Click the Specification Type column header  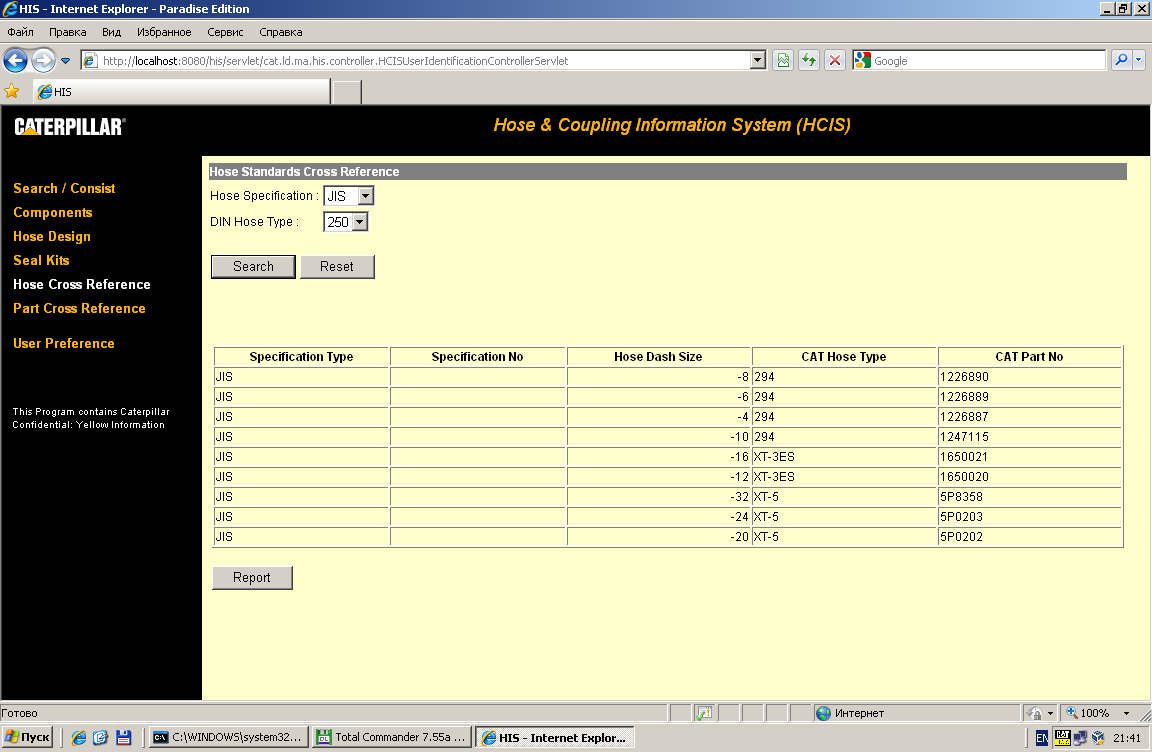tap(301, 357)
